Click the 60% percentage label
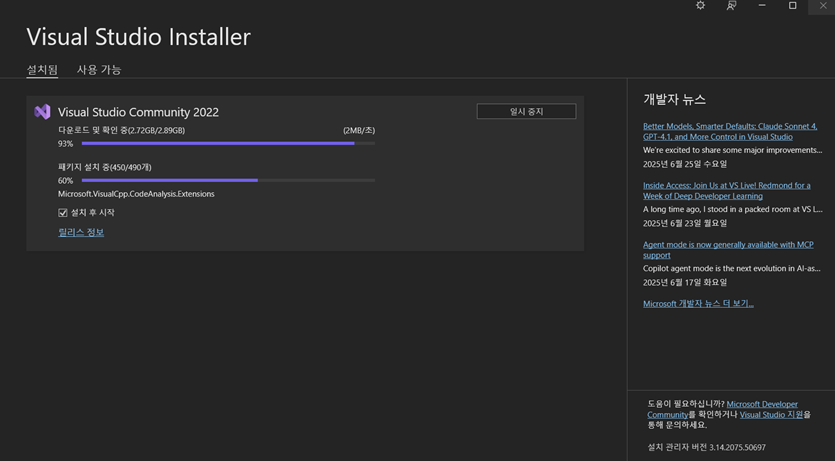Image resolution: width=835 pixels, height=461 pixels. [66, 181]
